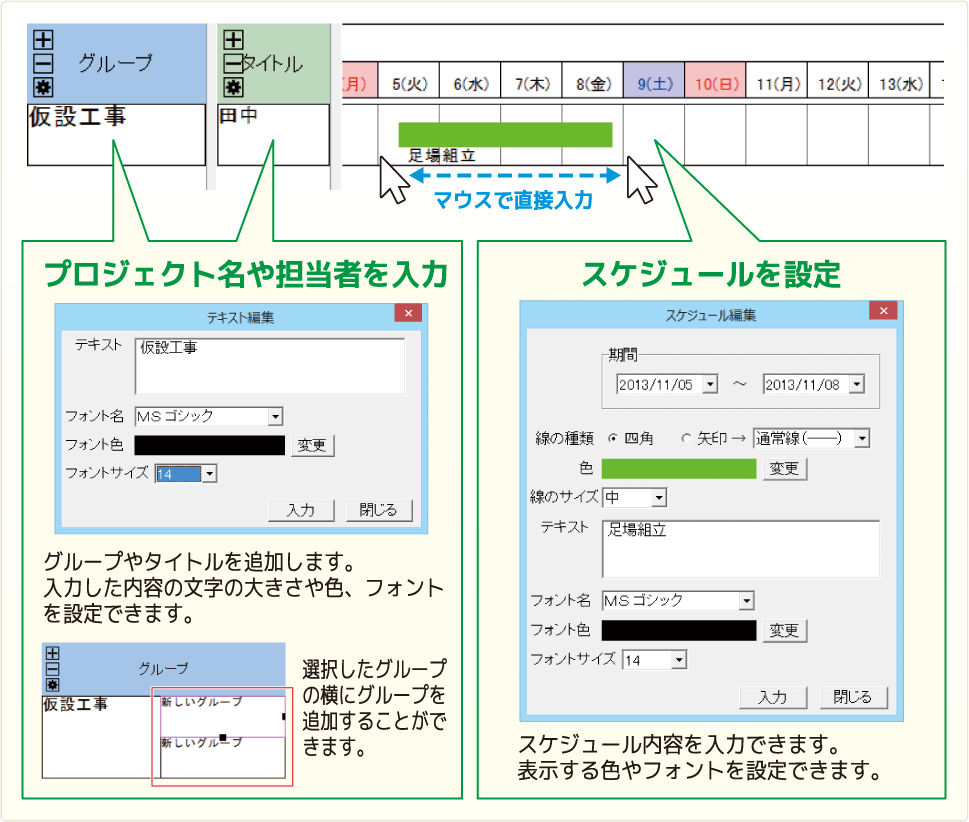The width and height of the screenshot is (969, 822).
Task: Click 閉じる button in スケジュール編集
Action: click(853, 698)
